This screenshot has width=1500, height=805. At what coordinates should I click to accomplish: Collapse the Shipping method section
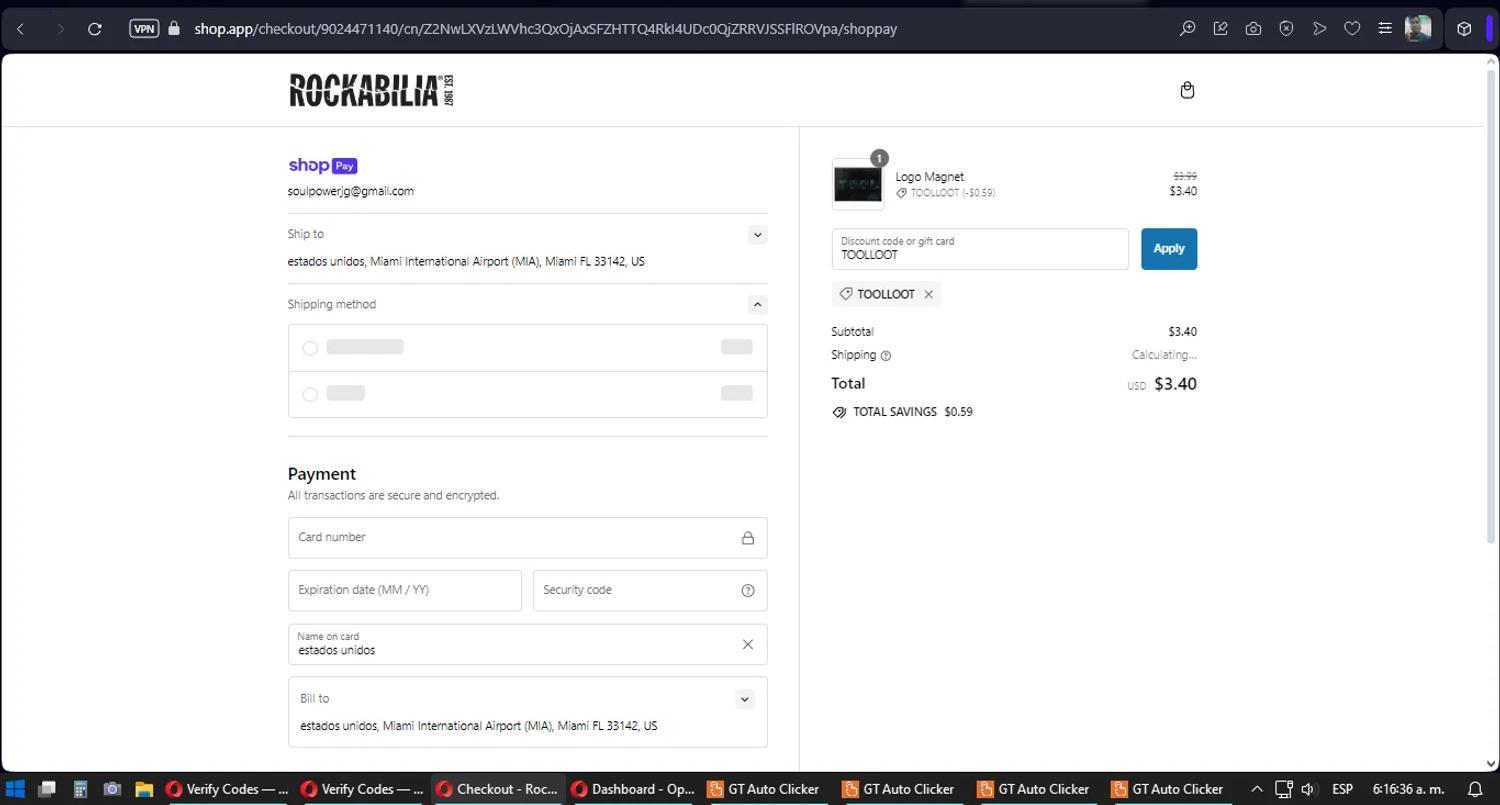757,305
